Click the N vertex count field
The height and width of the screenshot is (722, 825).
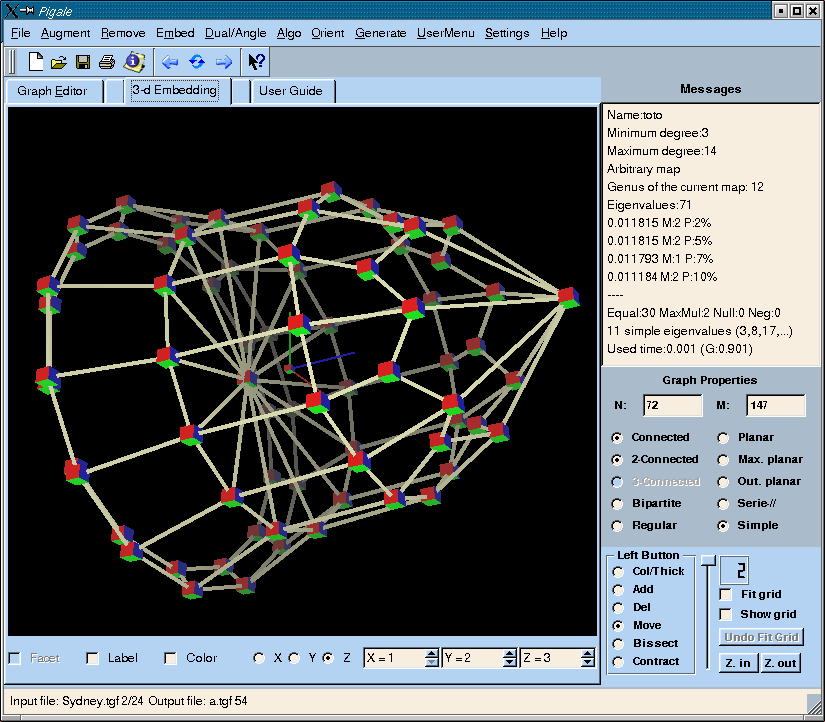pos(672,405)
